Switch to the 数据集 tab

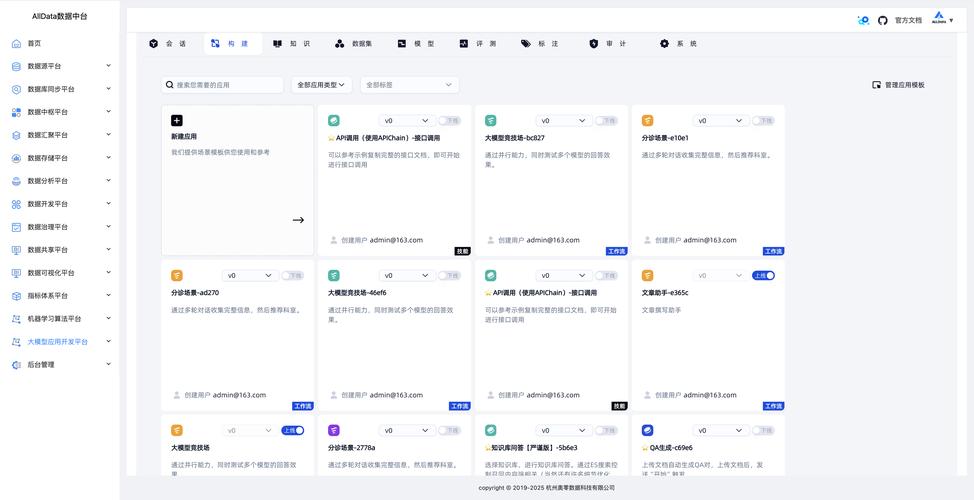[353, 44]
